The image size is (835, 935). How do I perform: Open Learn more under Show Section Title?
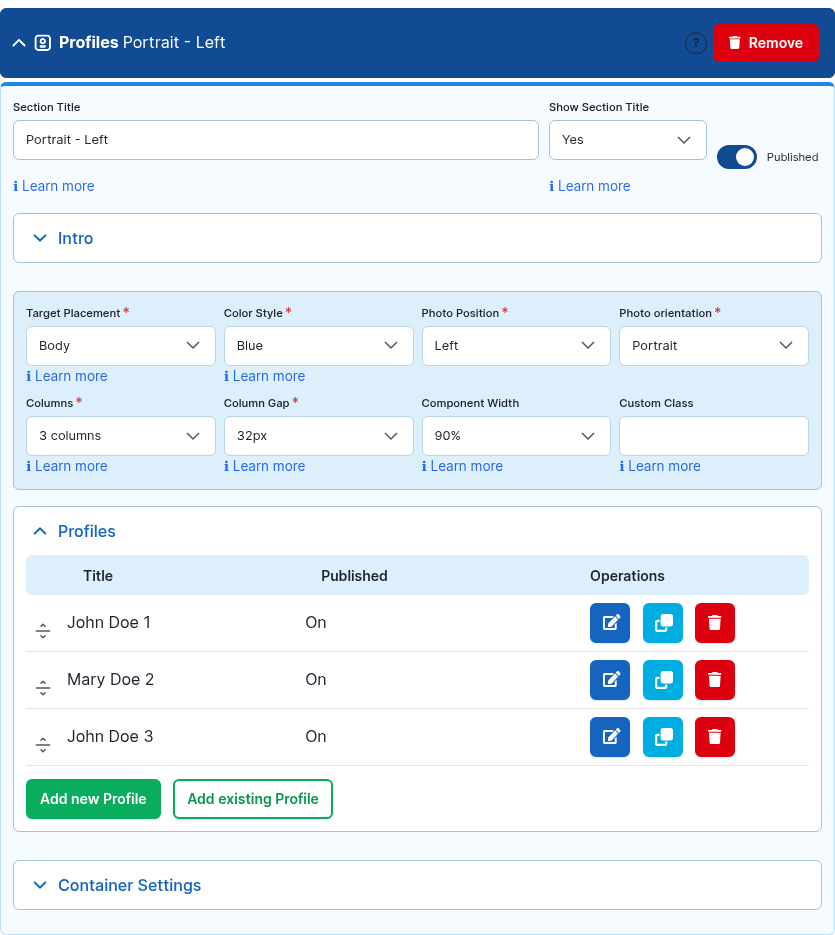click(589, 186)
